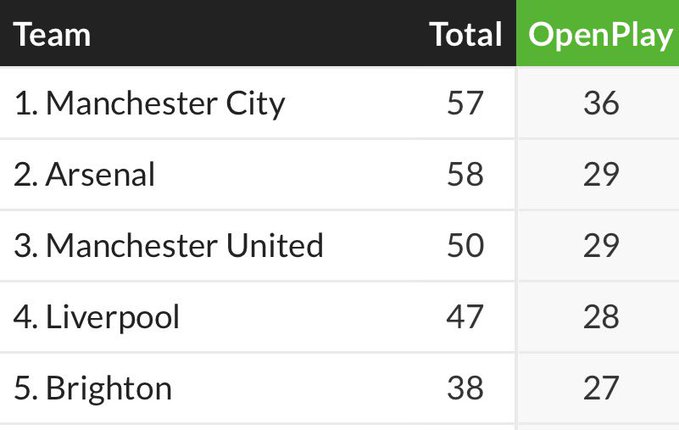
Task: Click Arsenal total value 58
Action: click(x=465, y=175)
